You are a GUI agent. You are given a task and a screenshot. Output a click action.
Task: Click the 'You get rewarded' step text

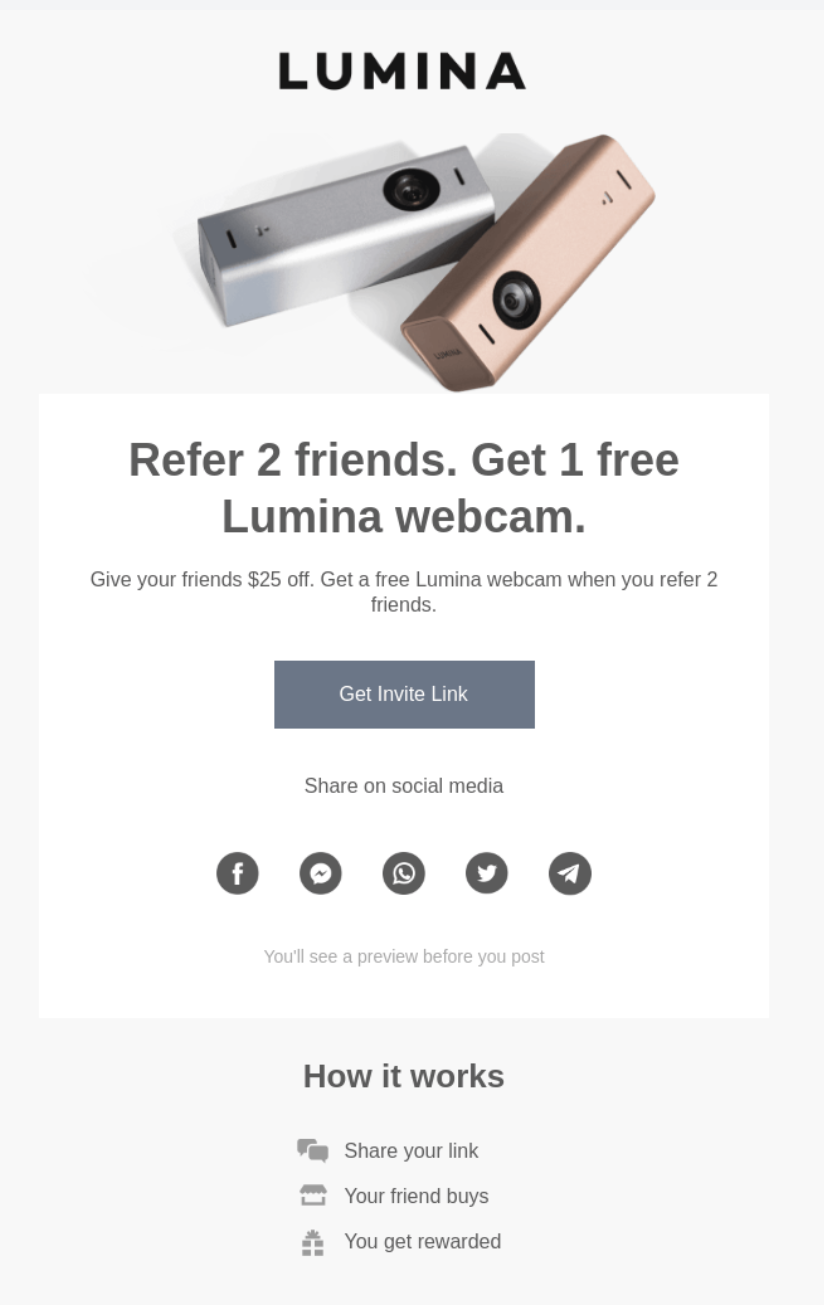[422, 1242]
